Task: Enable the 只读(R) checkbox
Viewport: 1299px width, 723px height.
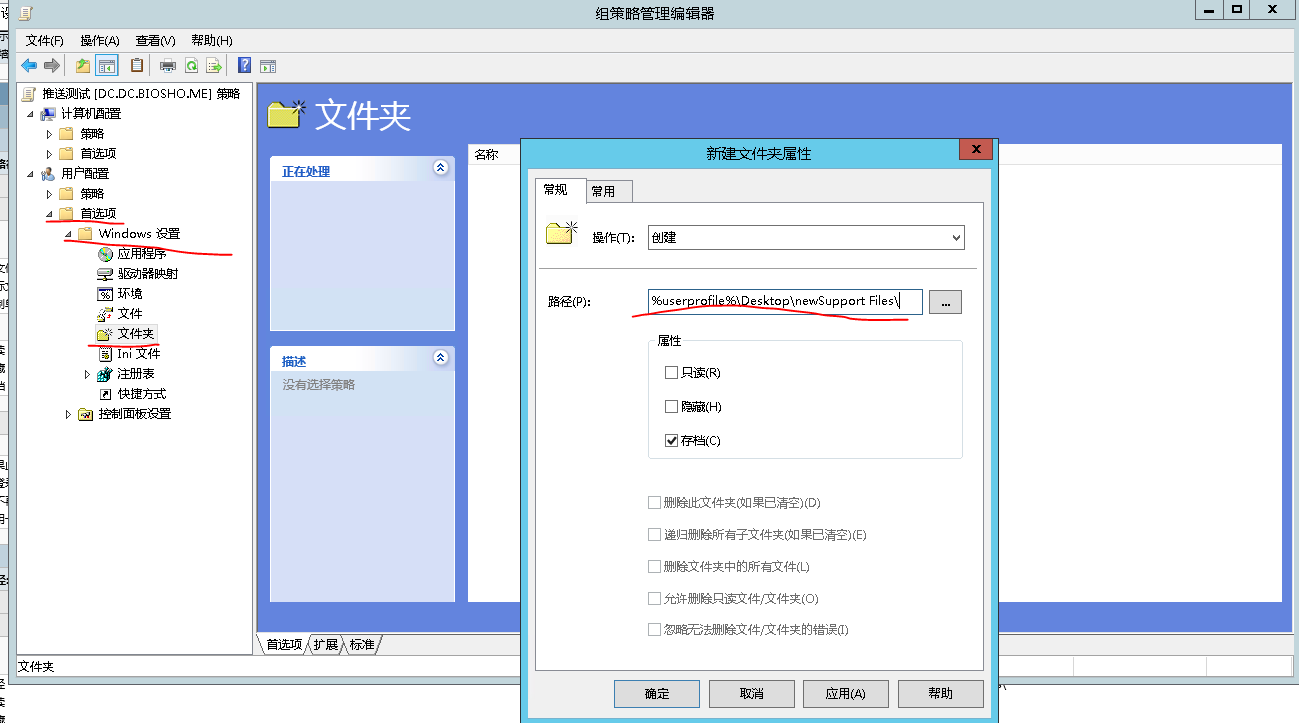Action: tap(671, 373)
